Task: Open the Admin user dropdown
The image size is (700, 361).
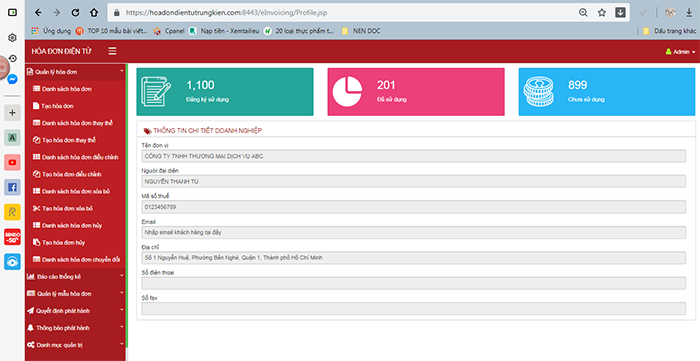Action: pyautogui.click(x=680, y=52)
